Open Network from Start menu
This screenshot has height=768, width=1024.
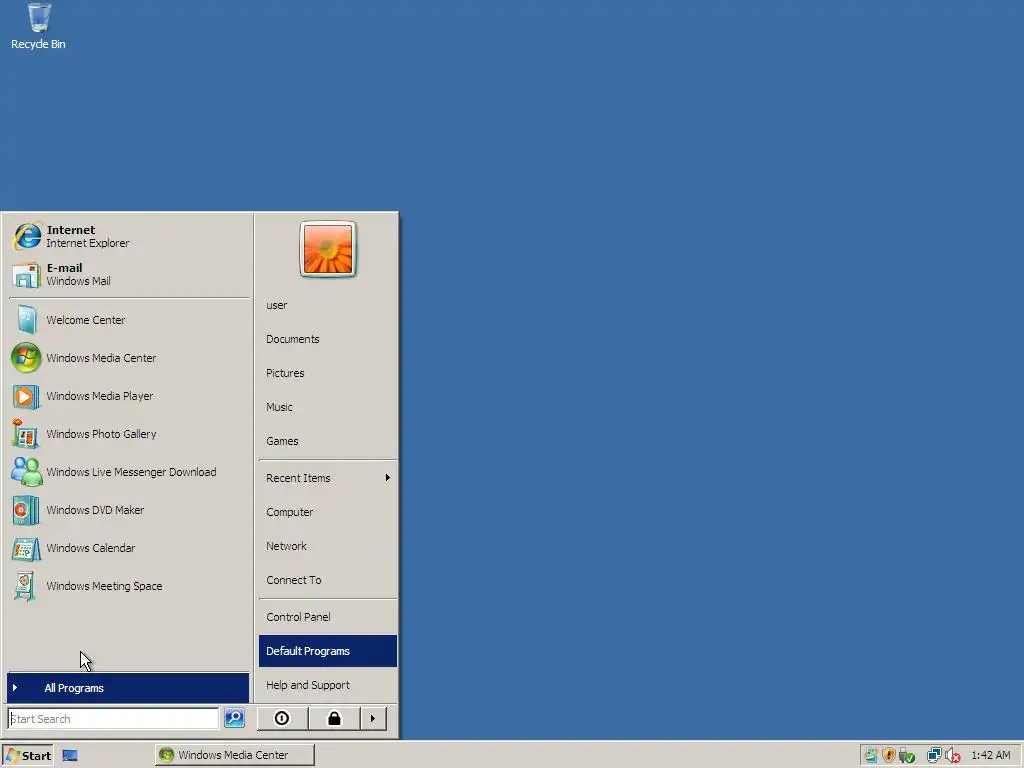coord(328,546)
